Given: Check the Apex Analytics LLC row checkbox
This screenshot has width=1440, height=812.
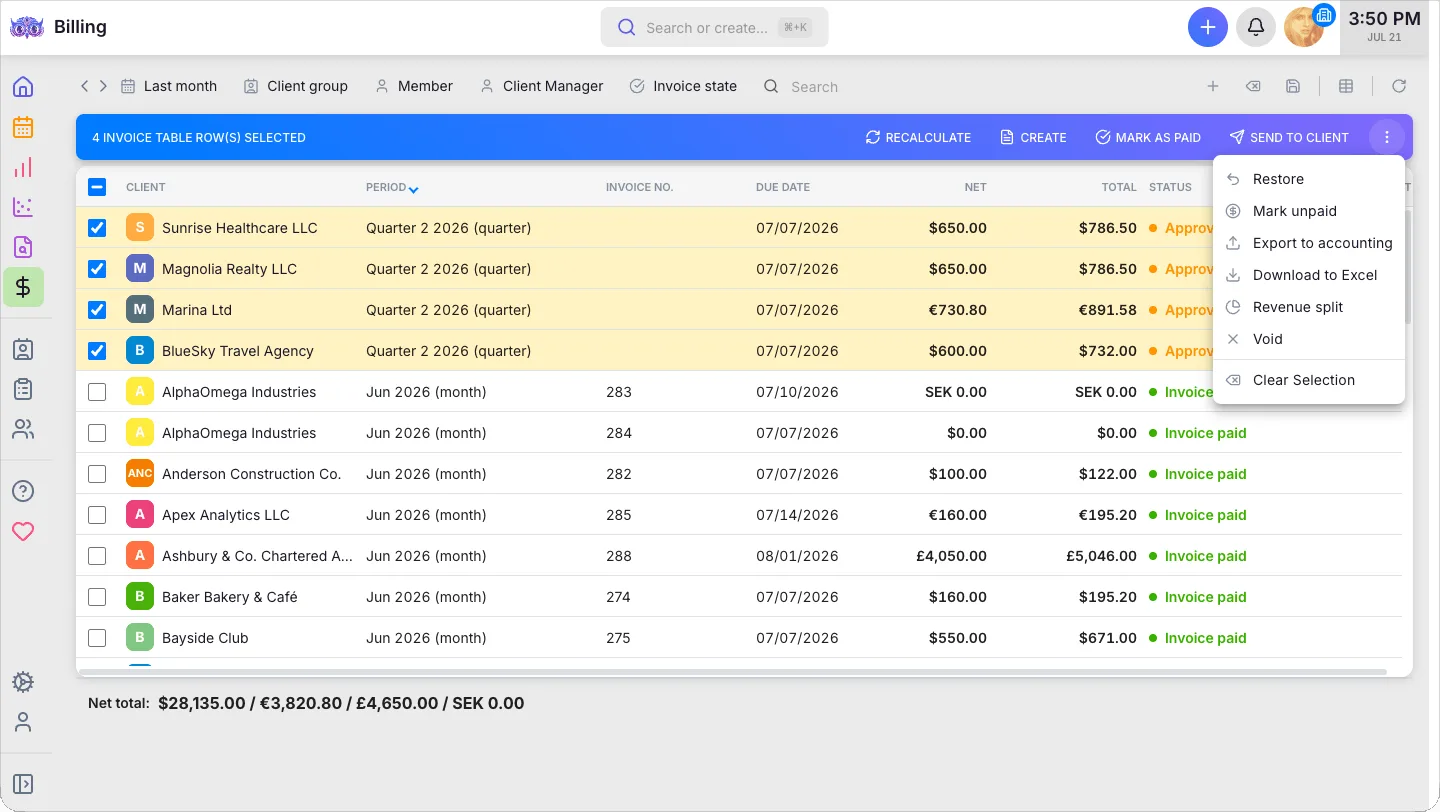Looking at the screenshot, I should 97,515.
